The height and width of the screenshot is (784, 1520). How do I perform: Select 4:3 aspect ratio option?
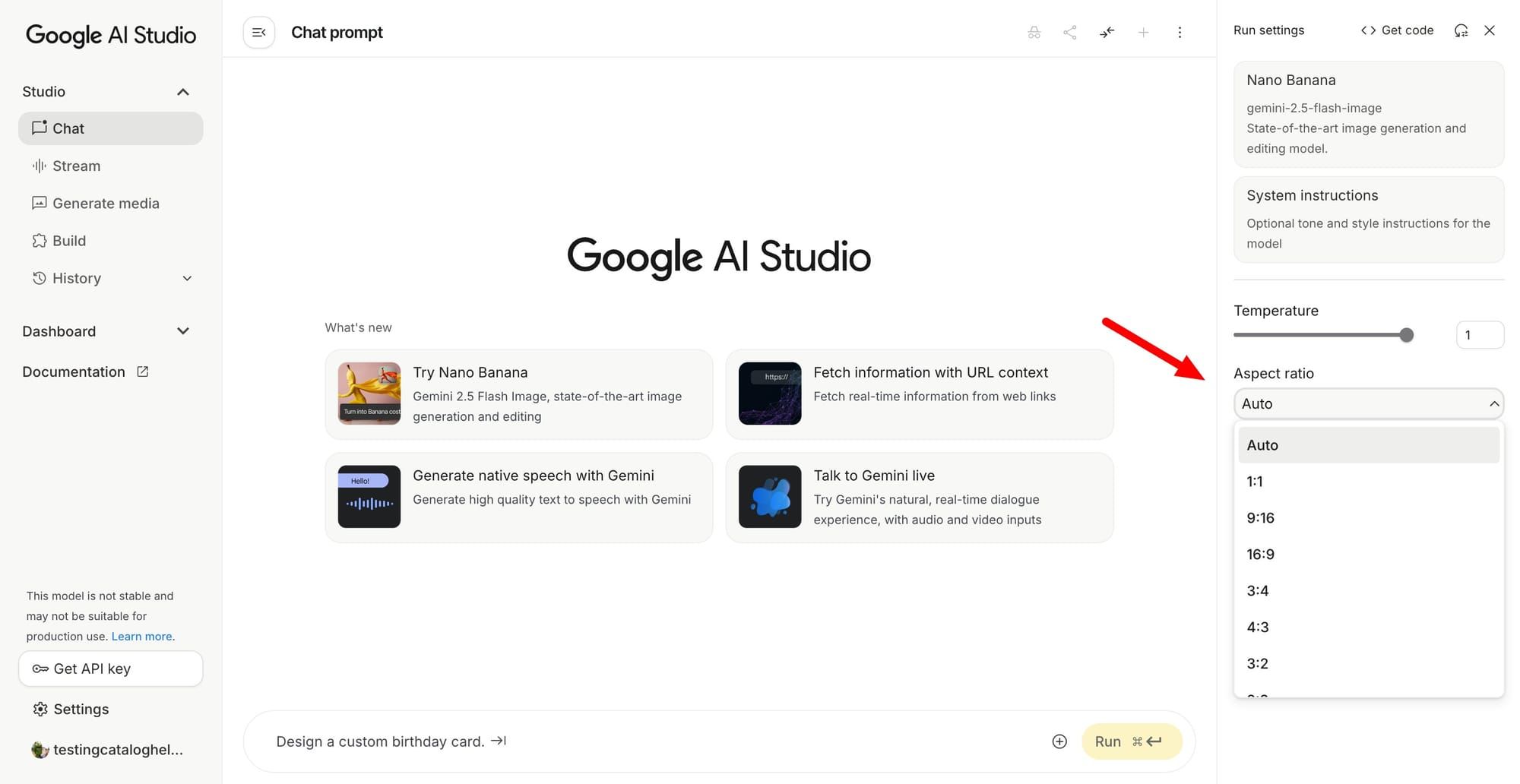[1369, 628]
